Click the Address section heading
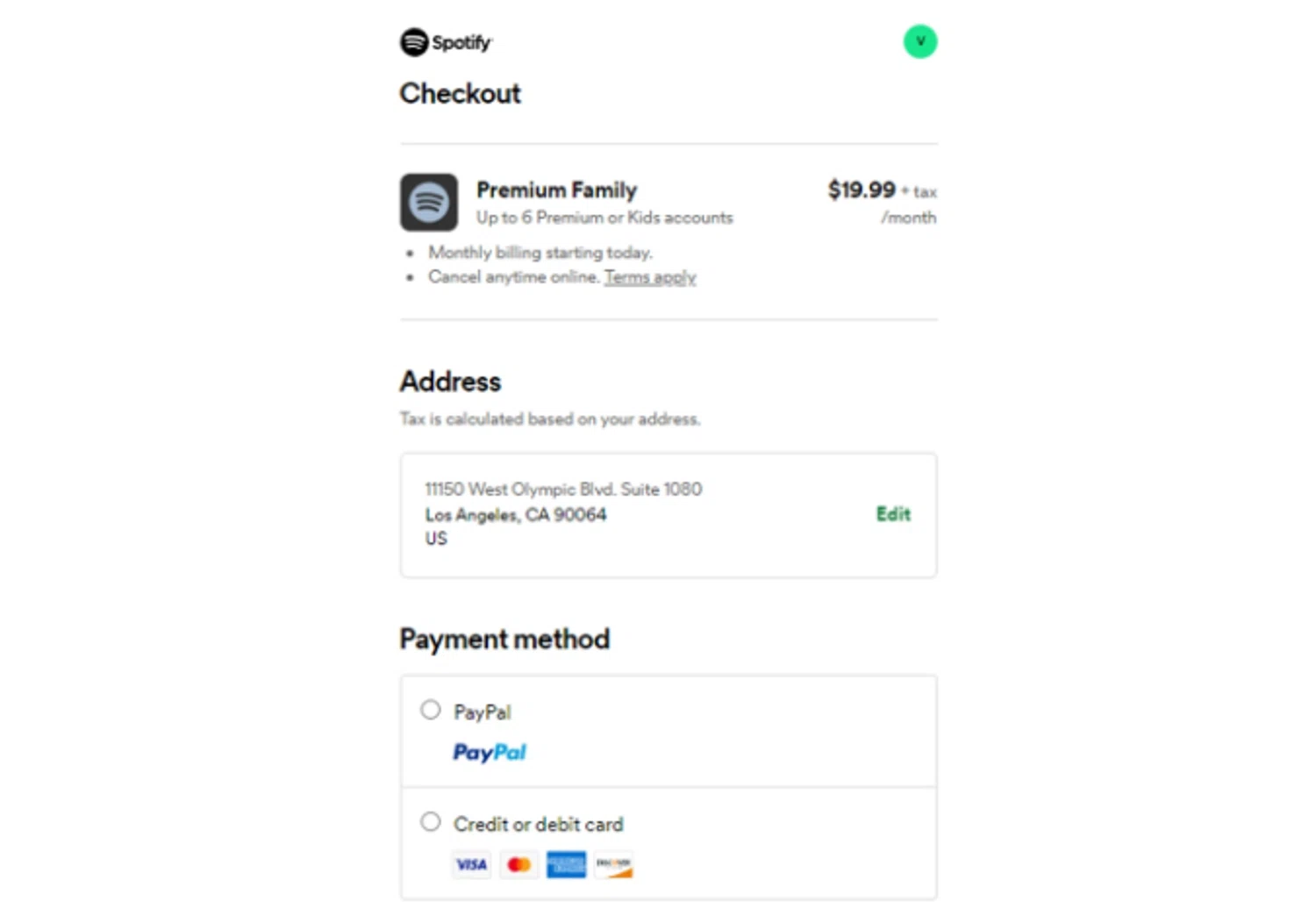Screen dimensions: 1316x916 coord(450,382)
